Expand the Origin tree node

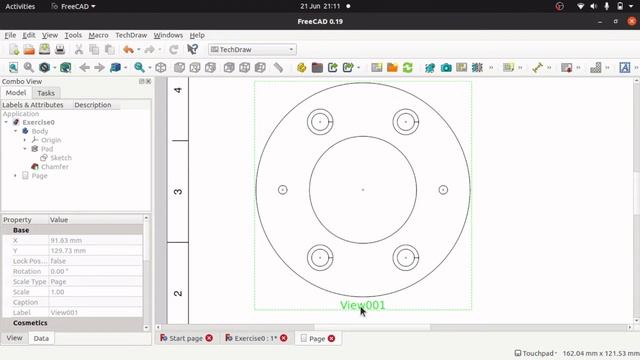tap(24, 140)
